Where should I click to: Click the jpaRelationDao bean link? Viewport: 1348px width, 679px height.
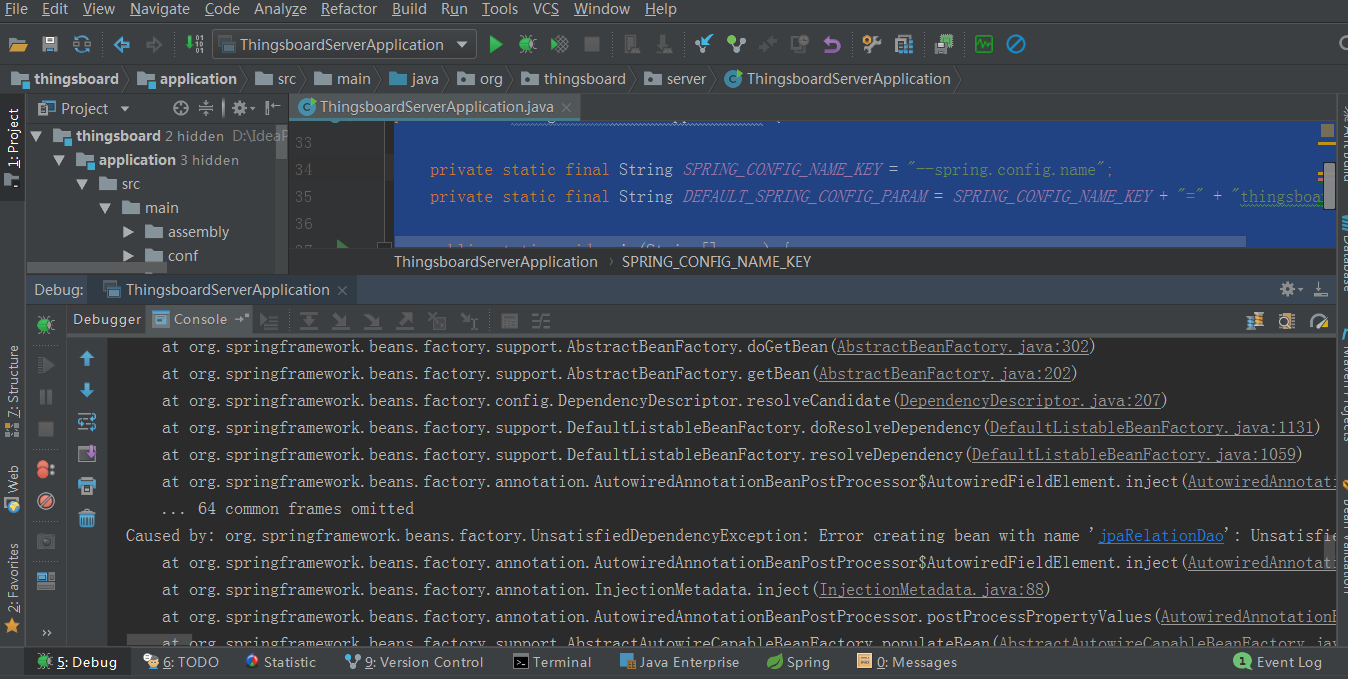[1161, 536]
